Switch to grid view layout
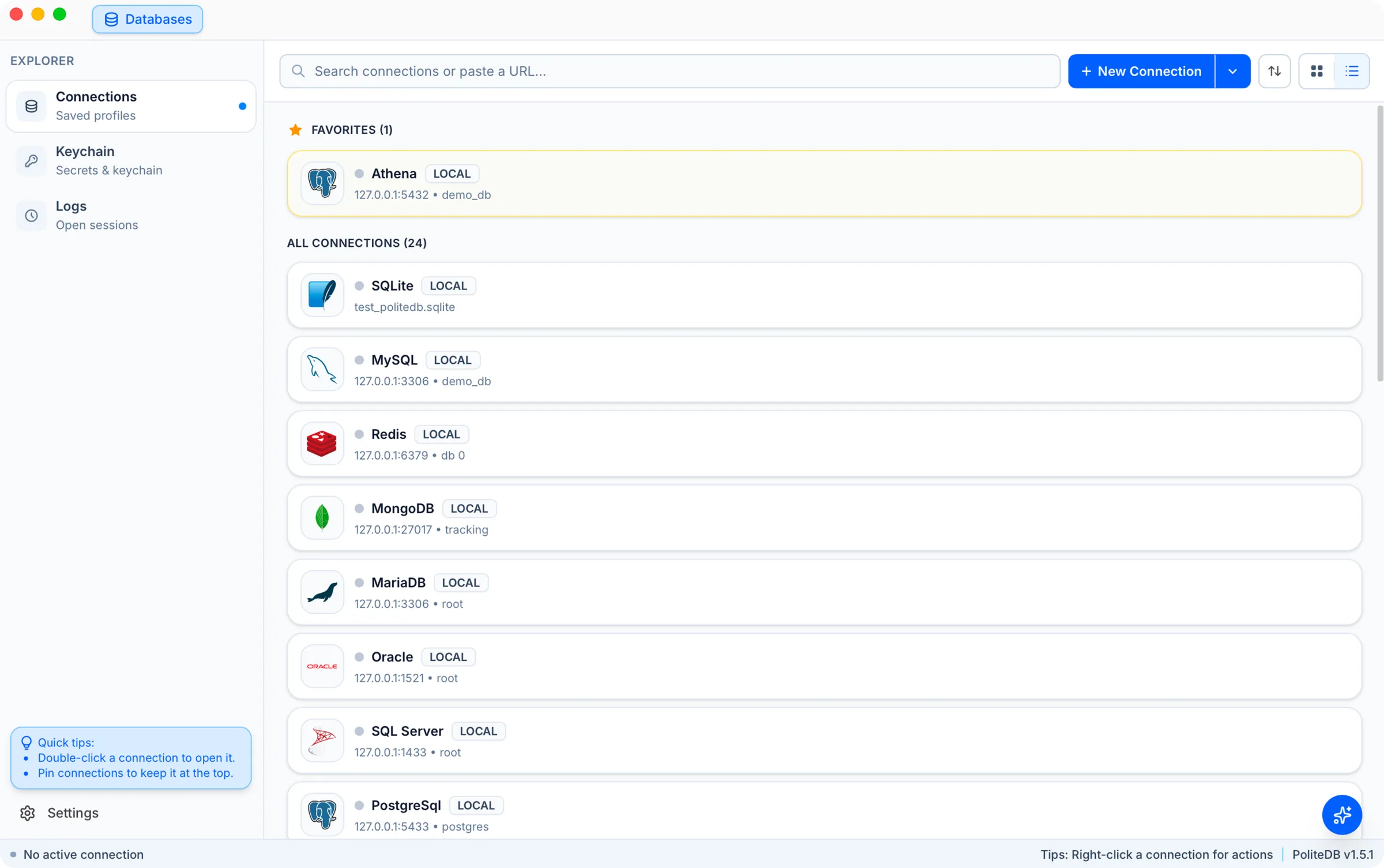 1317,71
